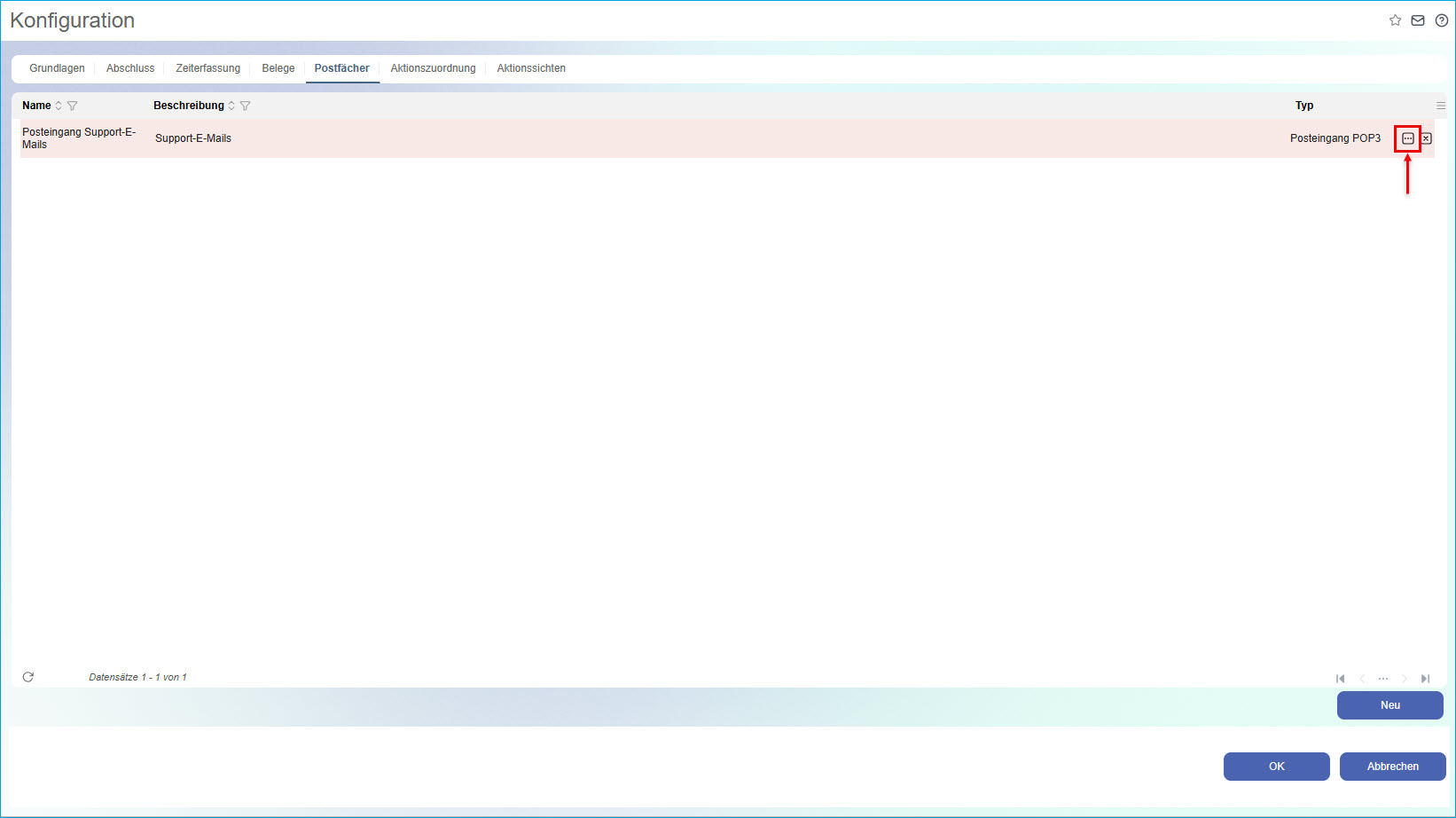Open the Aktionssichten tab

click(x=531, y=68)
